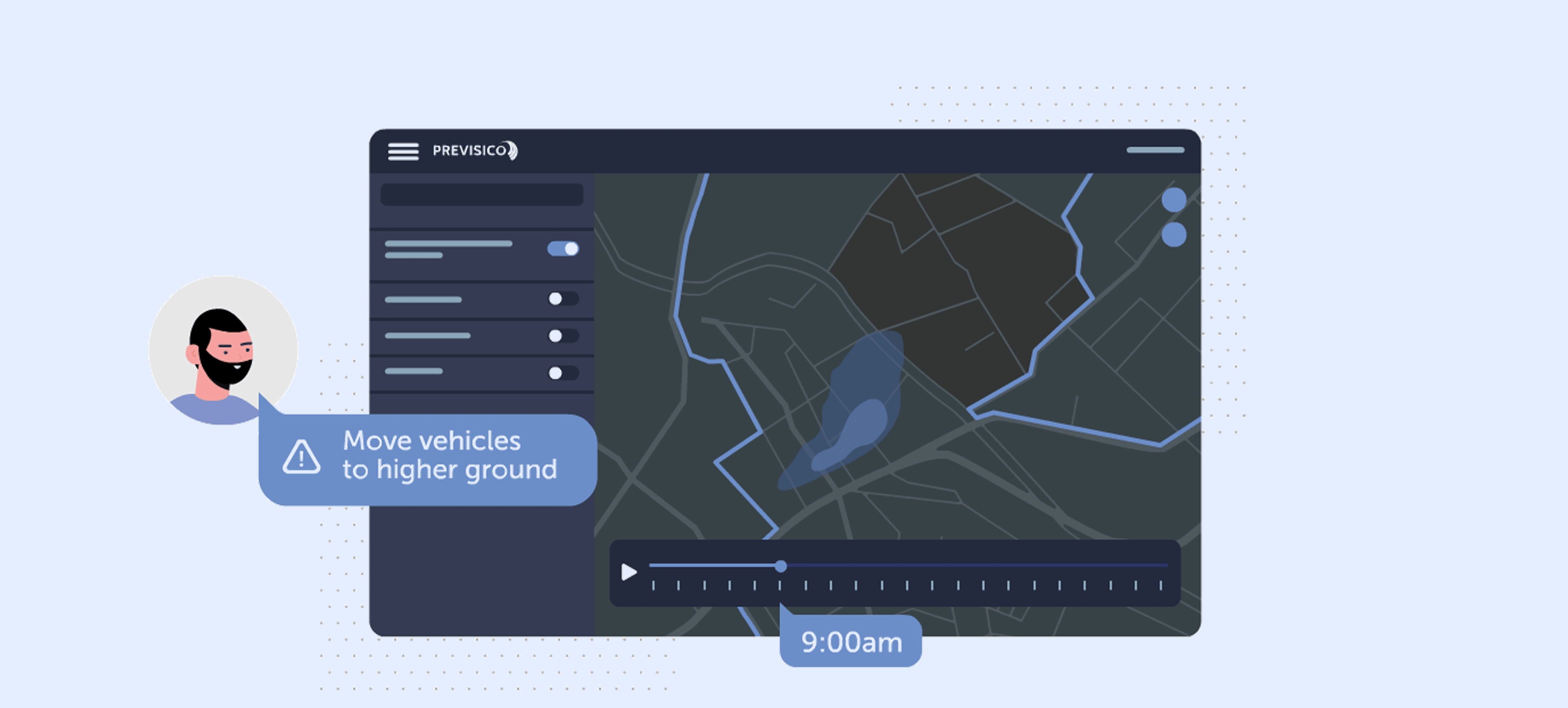1568x708 pixels.
Task: Enable the third layer toggle
Action: tap(563, 335)
